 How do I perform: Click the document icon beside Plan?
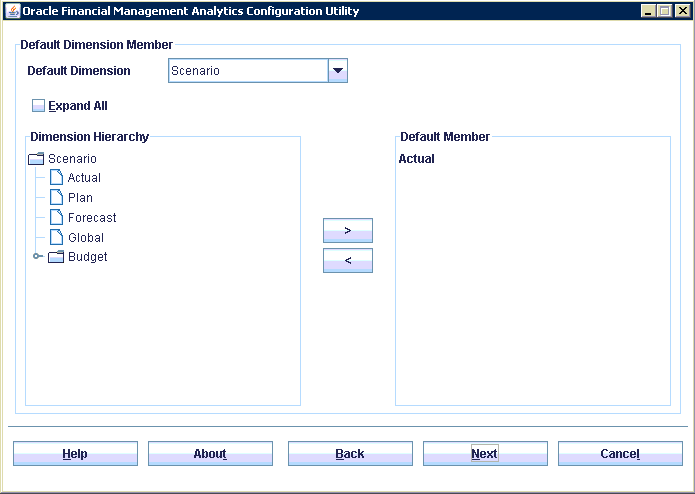coord(56,197)
